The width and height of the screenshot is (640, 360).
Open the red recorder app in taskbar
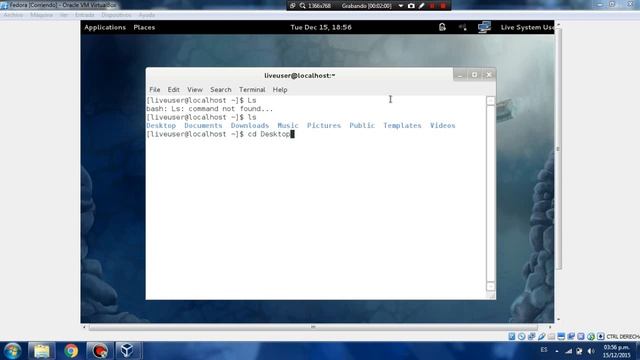[100, 351]
